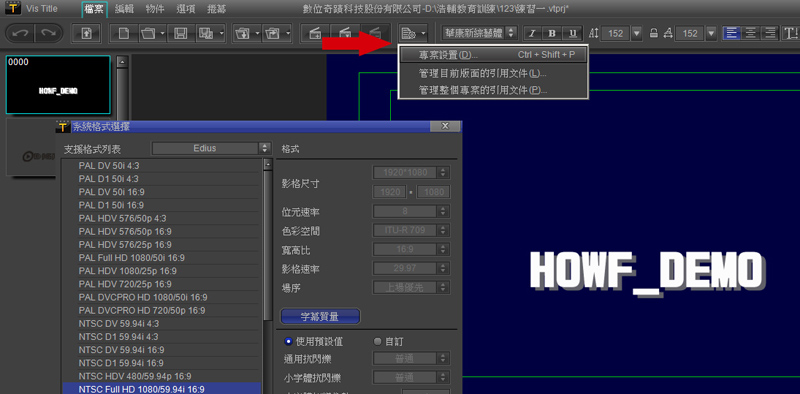Toggle underline text formatting
This screenshot has height=394, width=800.
point(572,34)
